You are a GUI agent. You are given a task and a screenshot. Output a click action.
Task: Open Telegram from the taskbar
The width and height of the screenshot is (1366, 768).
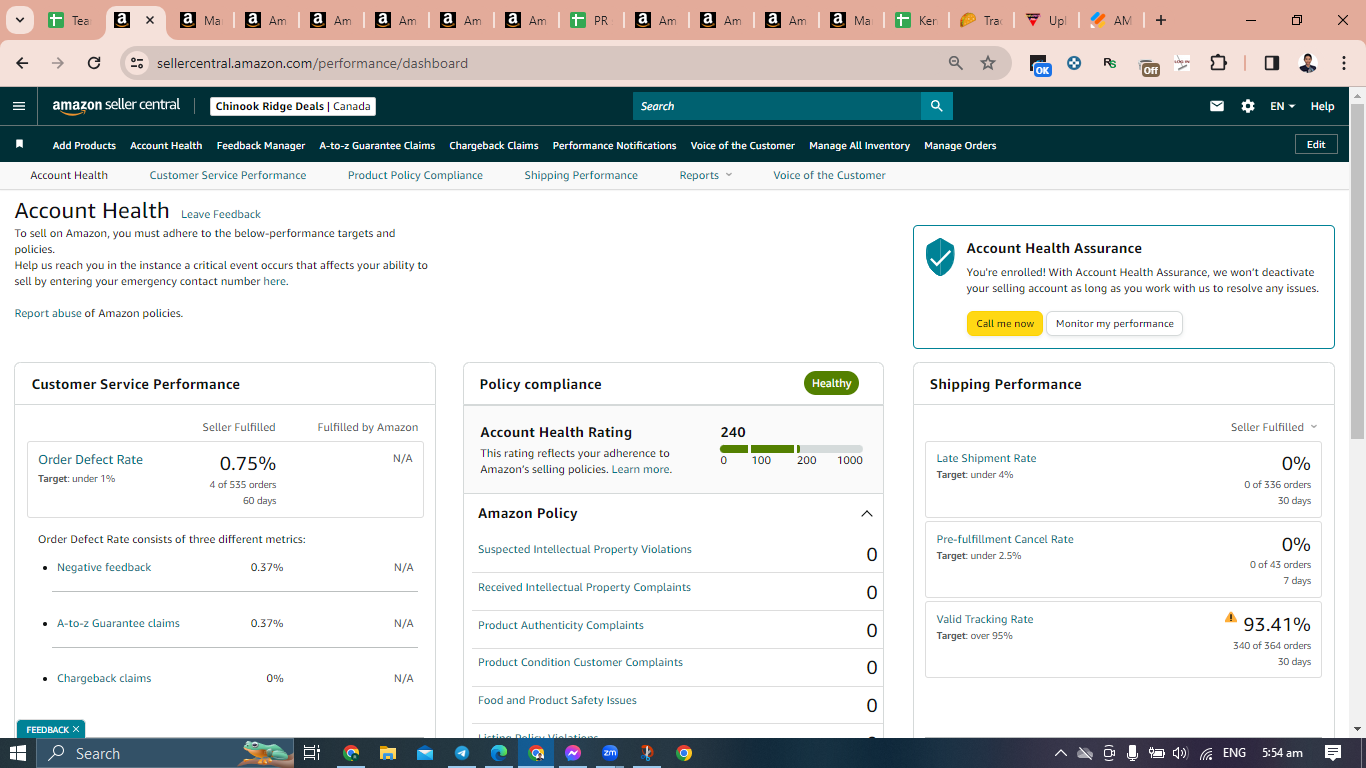(461, 753)
